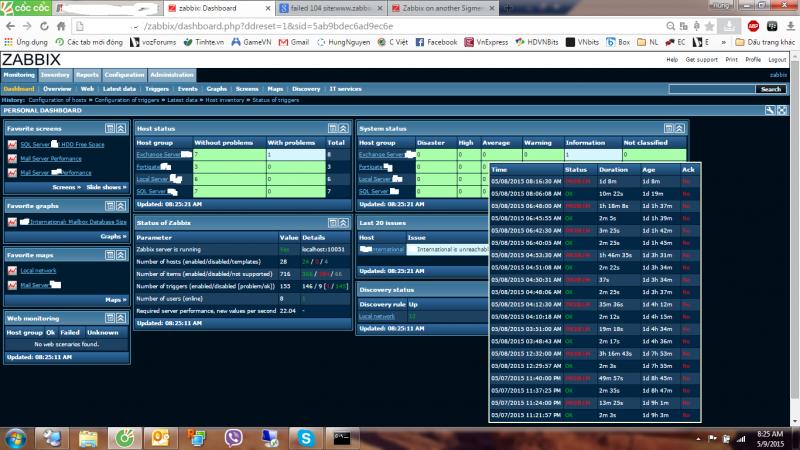
Task: Open Local network discovery rule link
Action: click(377, 316)
